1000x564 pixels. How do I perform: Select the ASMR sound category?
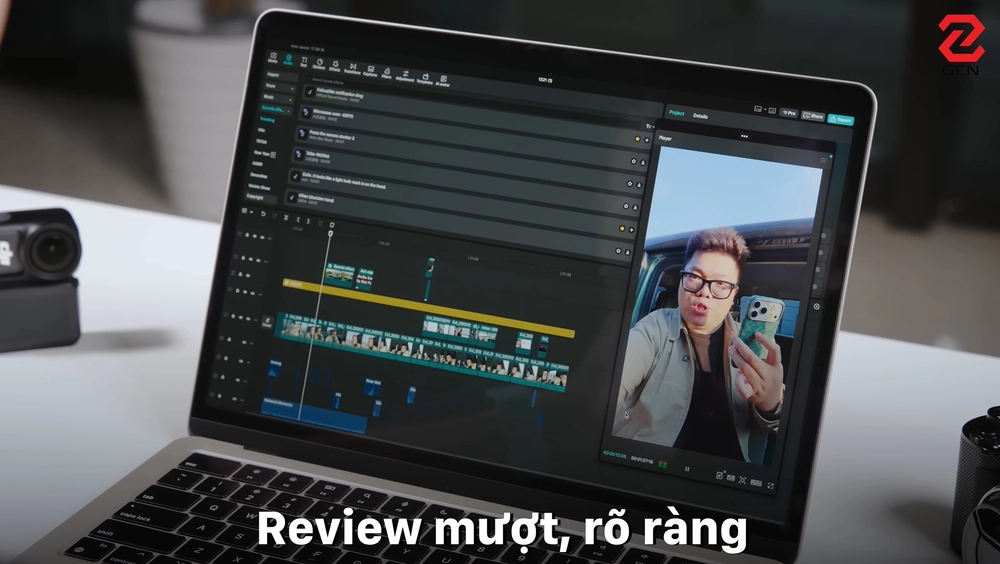[258, 164]
